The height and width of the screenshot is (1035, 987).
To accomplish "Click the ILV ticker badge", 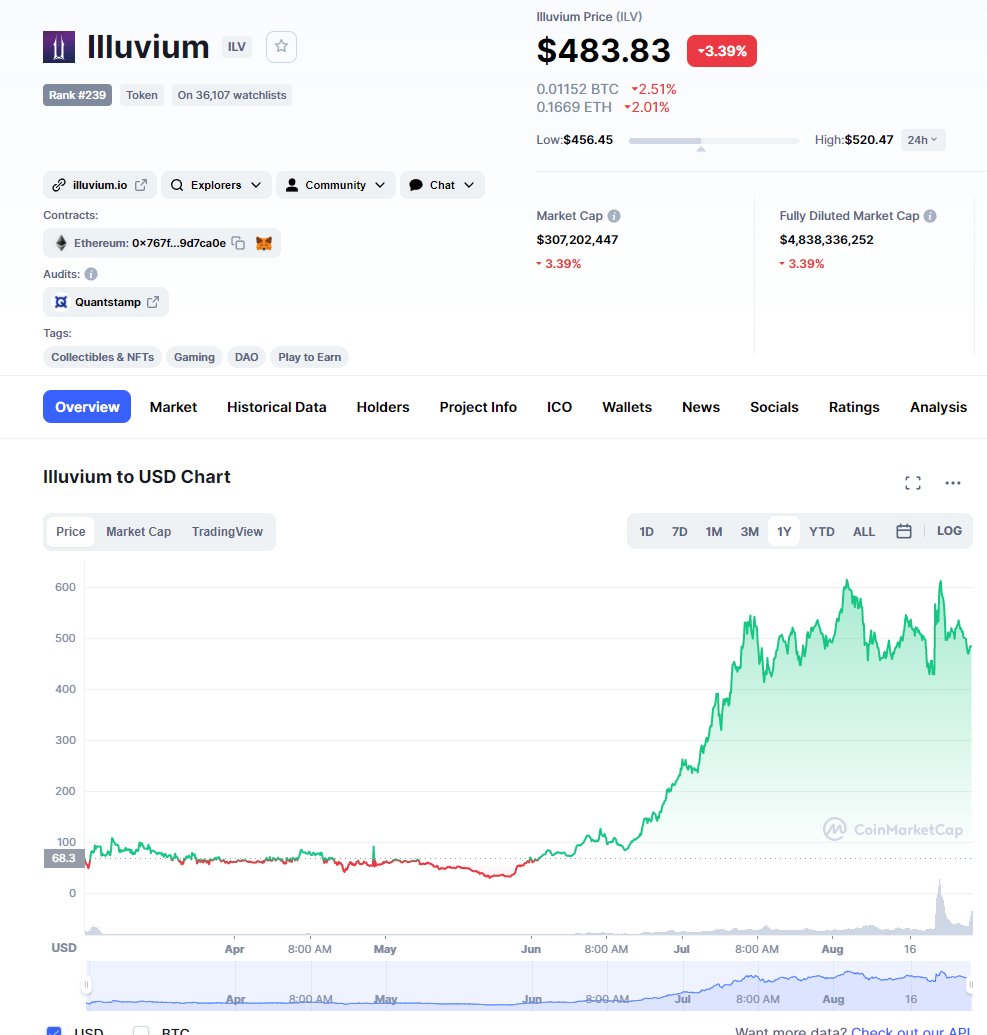I will coord(236,47).
